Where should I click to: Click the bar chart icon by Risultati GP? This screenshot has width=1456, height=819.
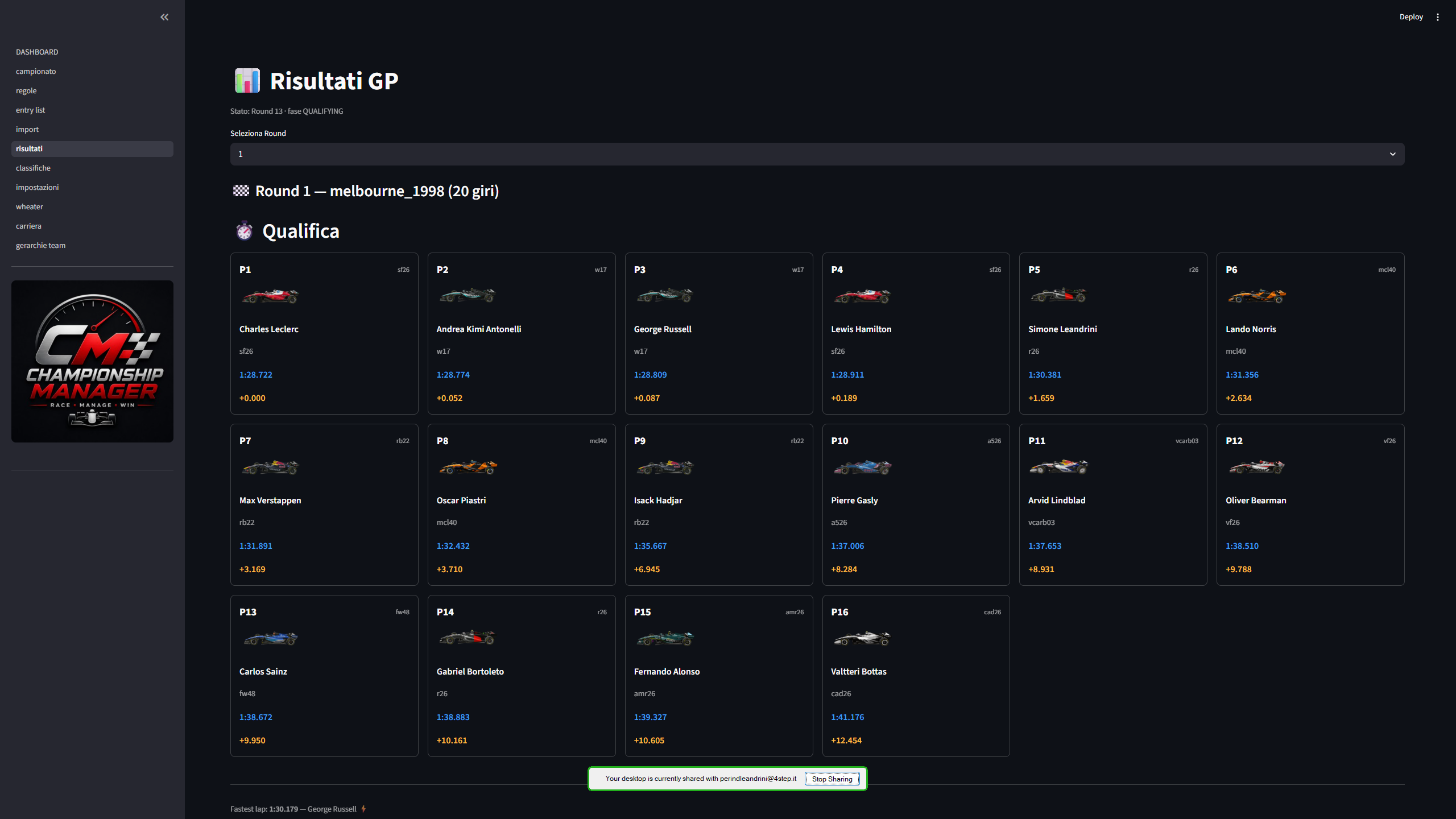pos(247,81)
